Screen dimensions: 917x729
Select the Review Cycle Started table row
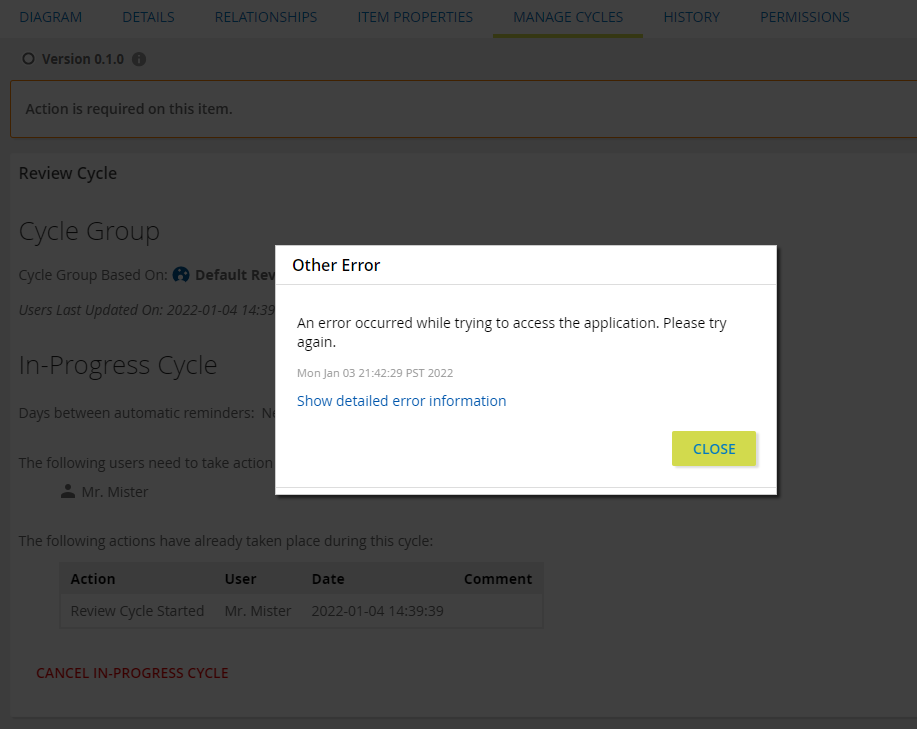pos(300,611)
